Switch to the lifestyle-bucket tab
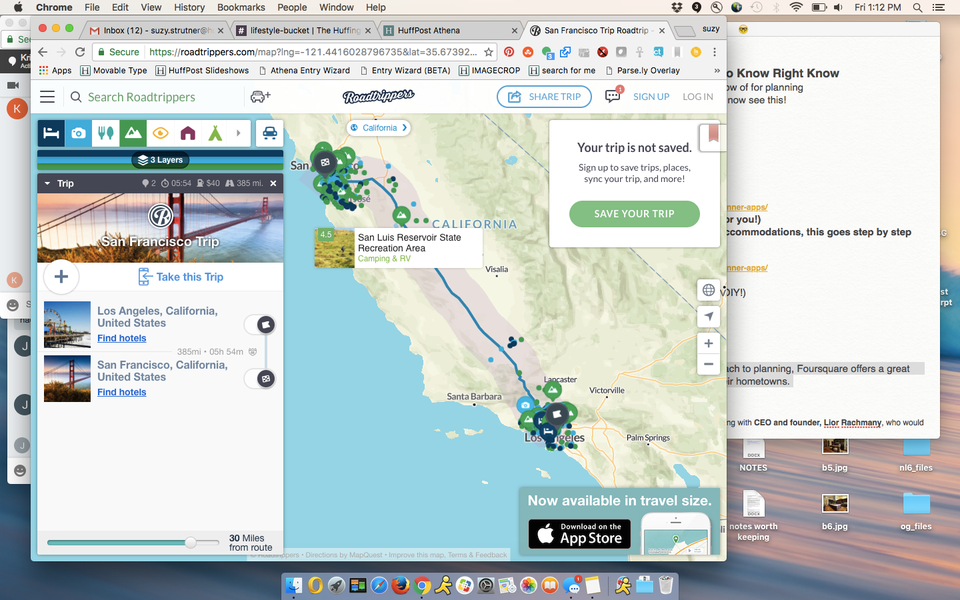The image size is (960, 600). (x=304, y=30)
